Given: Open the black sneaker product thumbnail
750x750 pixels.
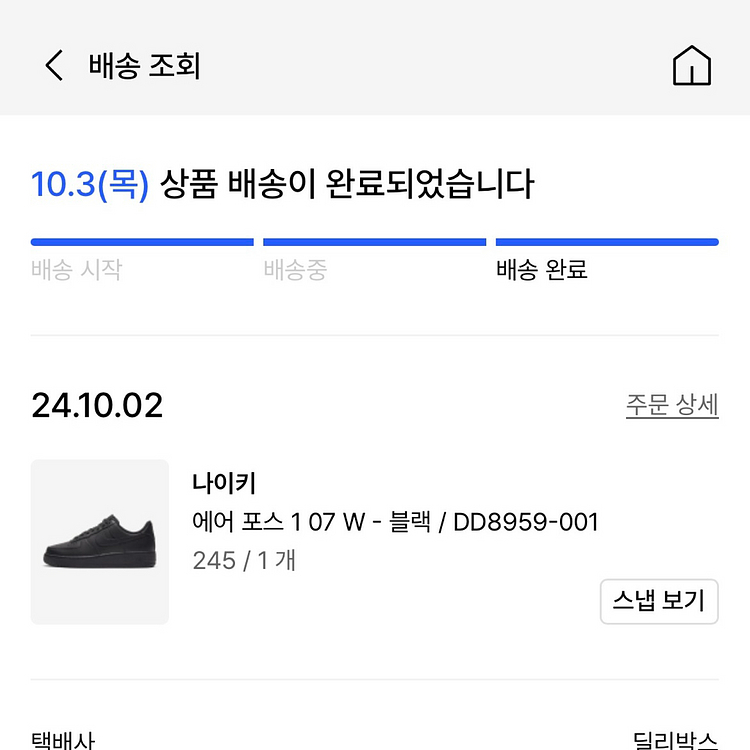Looking at the screenshot, I should [100, 542].
